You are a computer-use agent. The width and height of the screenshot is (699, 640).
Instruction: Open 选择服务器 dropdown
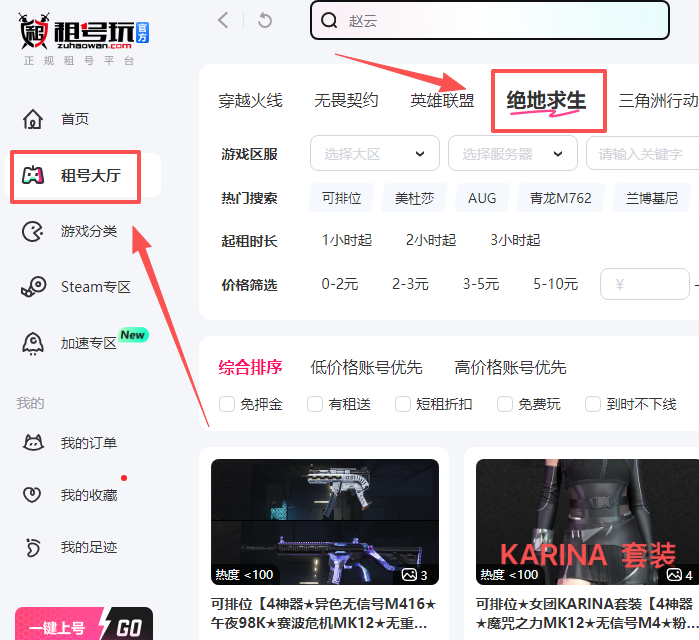pyautogui.click(x=513, y=153)
